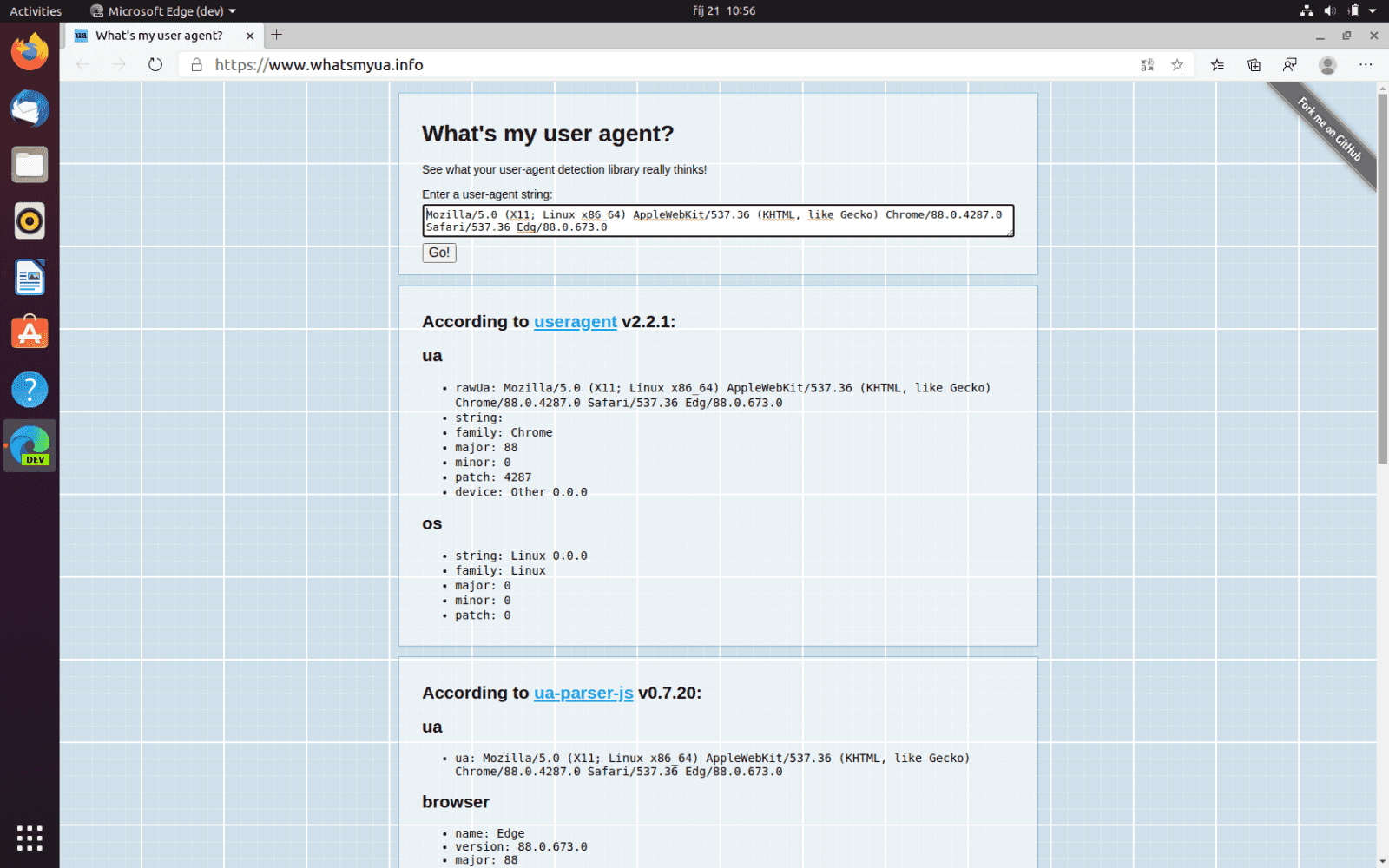Click the volume icon in the top bar
1389x868 pixels.
[1330, 11]
